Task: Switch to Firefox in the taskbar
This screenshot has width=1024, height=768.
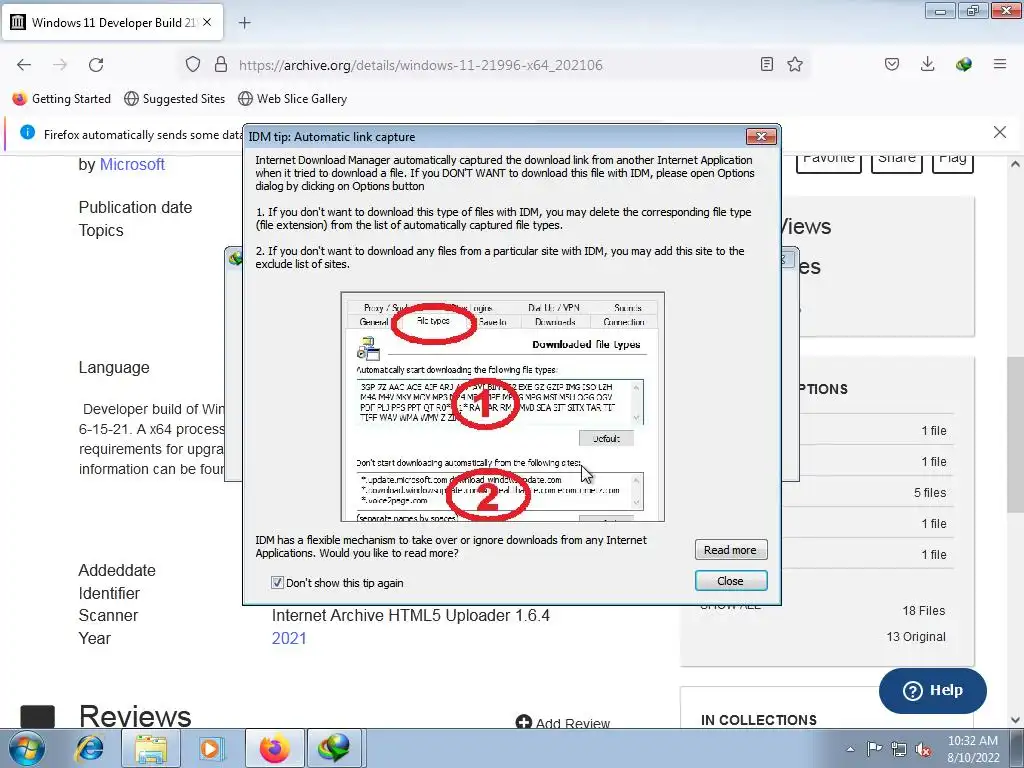Action: (274, 748)
